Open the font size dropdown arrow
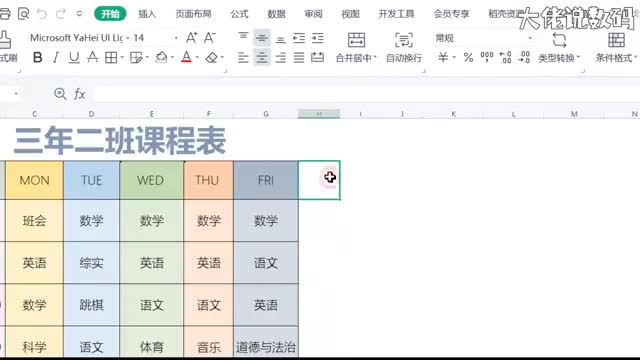 (x=176, y=38)
